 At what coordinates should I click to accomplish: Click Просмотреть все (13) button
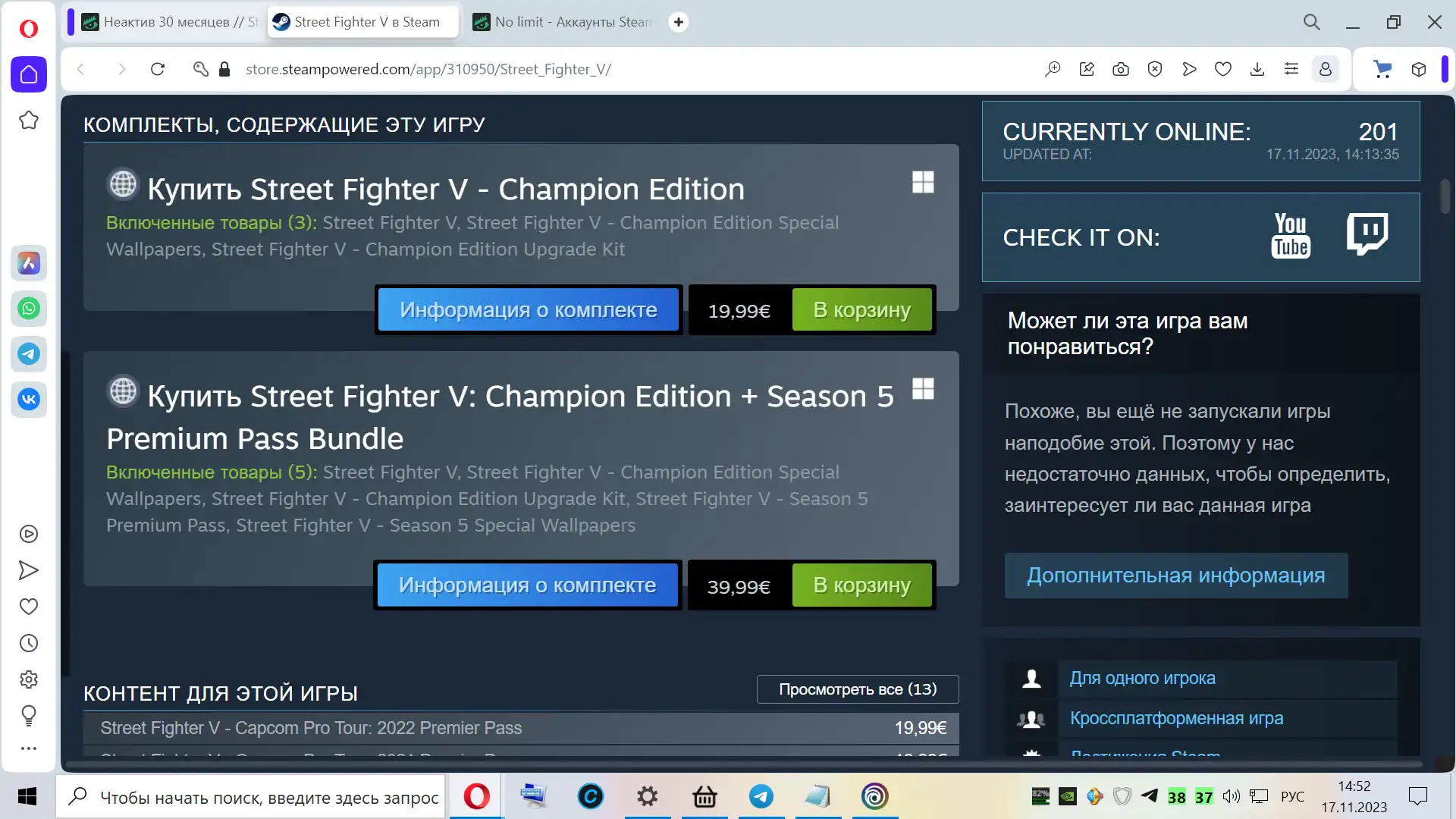click(x=857, y=689)
